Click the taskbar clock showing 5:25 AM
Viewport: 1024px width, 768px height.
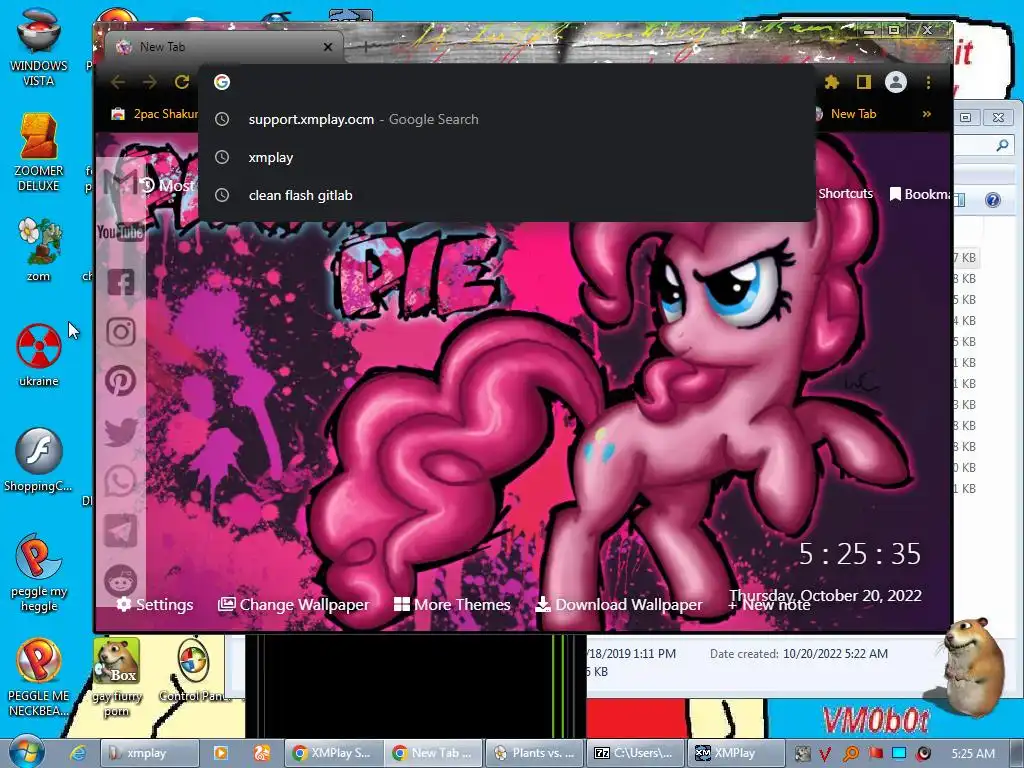[973, 754]
